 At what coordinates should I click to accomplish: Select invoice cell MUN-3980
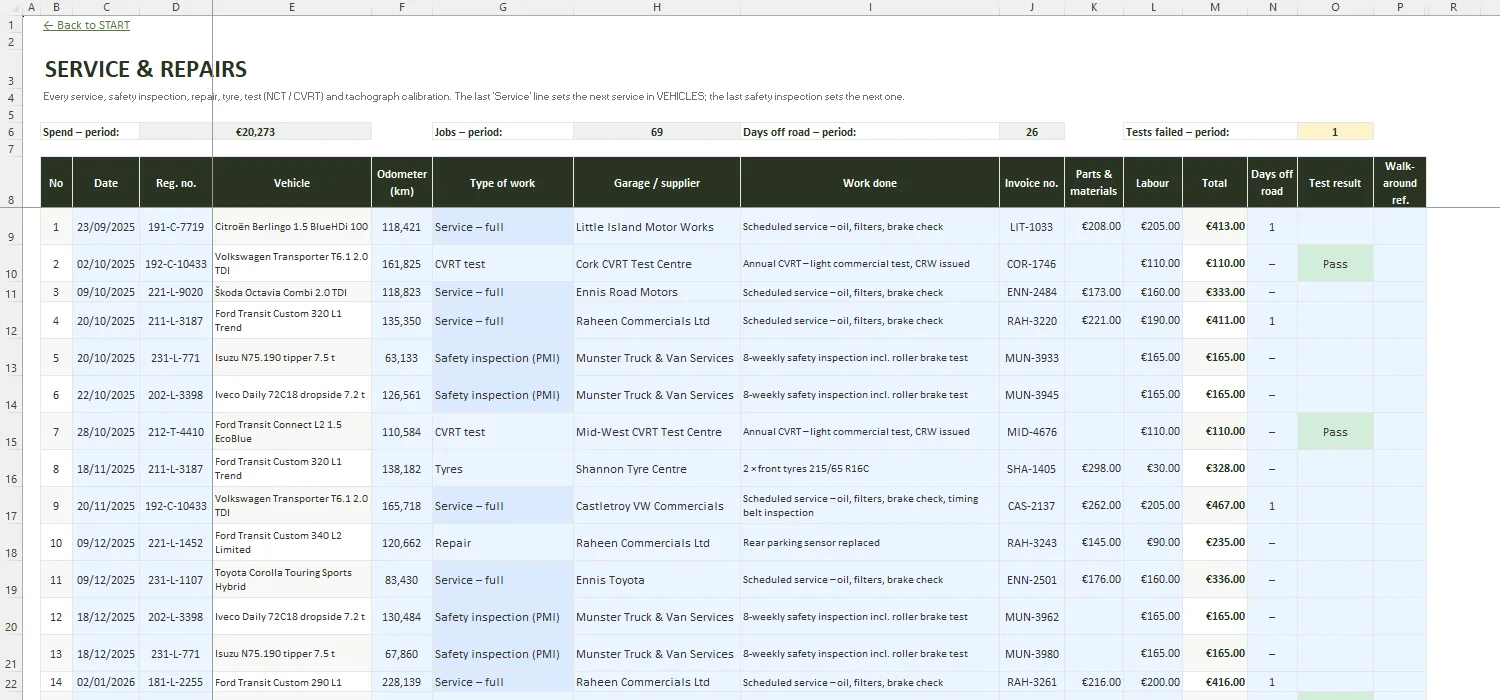click(x=1032, y=654)
